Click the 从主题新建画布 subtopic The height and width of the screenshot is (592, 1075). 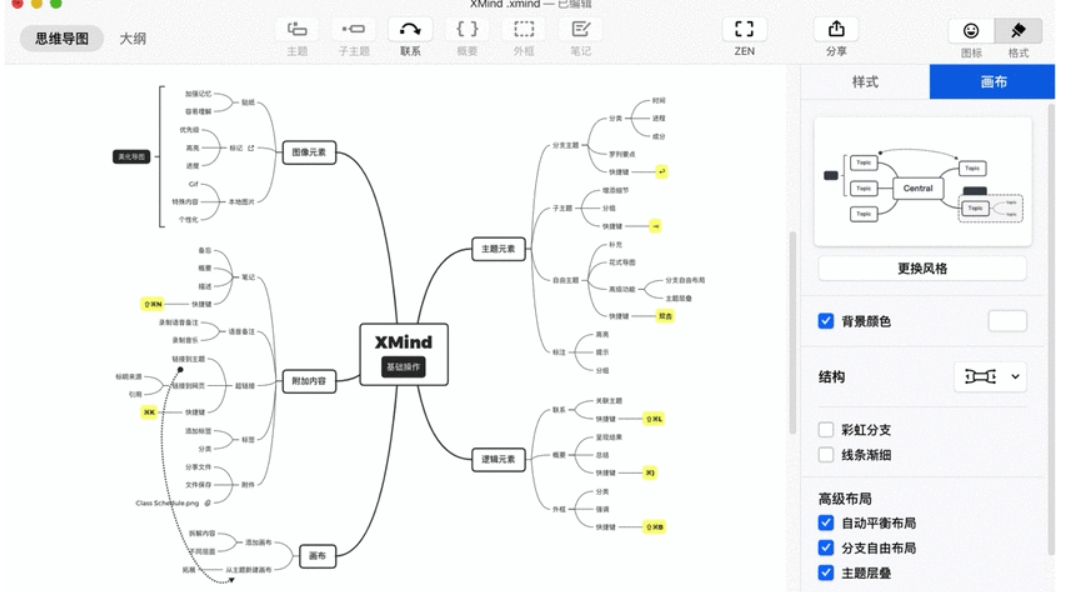click(x=248, y=569)
